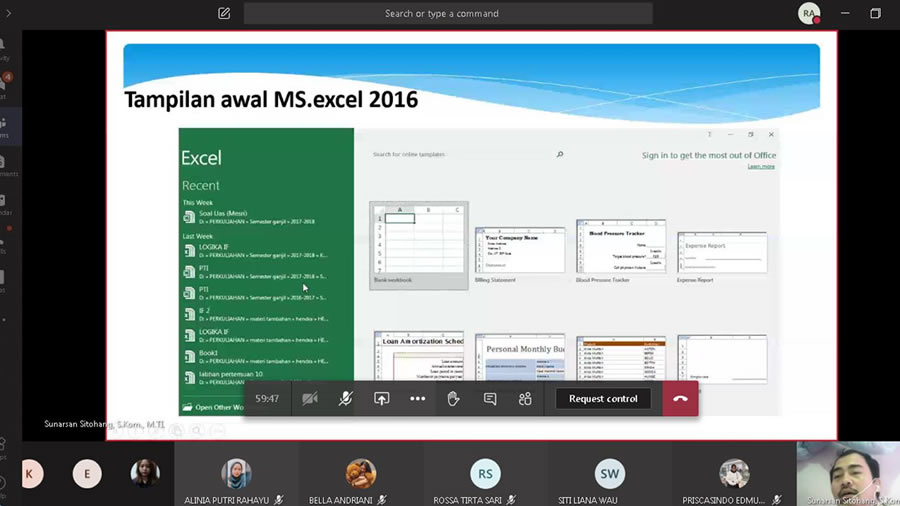Click Blood Pressure Tracker template in slide
The height and width of the screenshot is (506, 900).
pyautogui.click(x=620, y=251)
